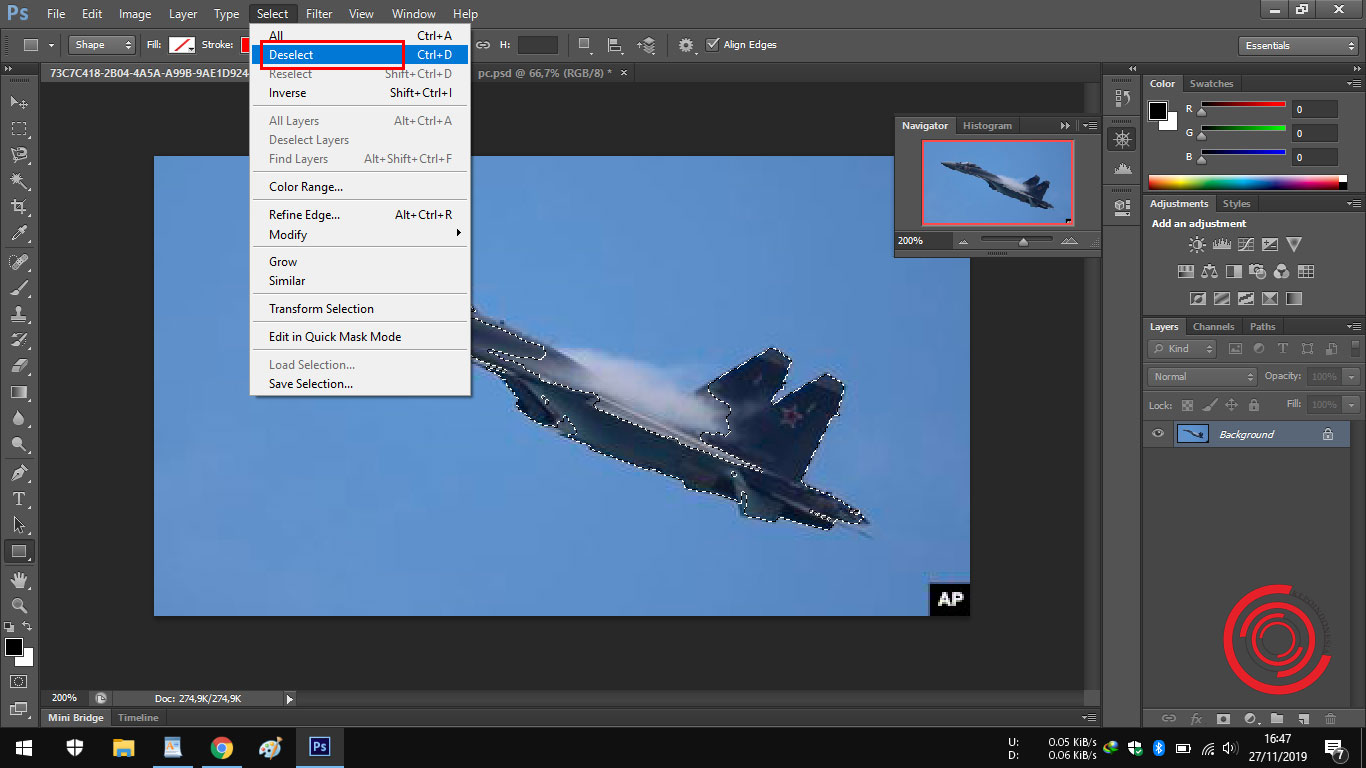The height and width of the screenshot is (768, 1366).
Task: Select the Gradient tool
Action: coord(19,392)
